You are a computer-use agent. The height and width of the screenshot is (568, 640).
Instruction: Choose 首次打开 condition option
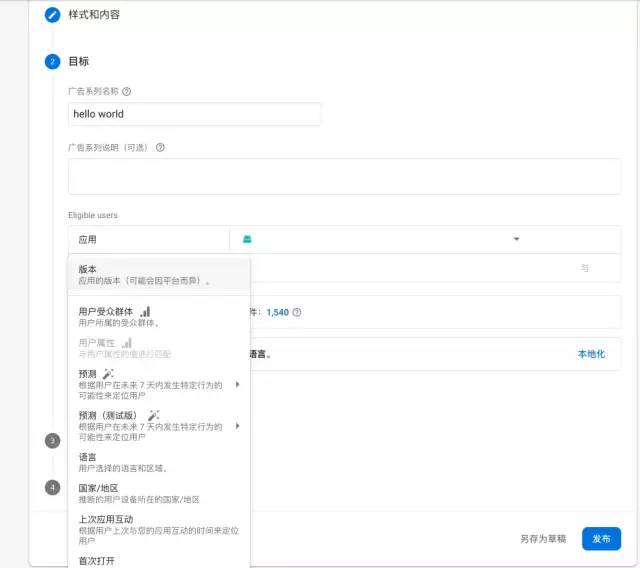pyautogui.click(x=159, y=561)
